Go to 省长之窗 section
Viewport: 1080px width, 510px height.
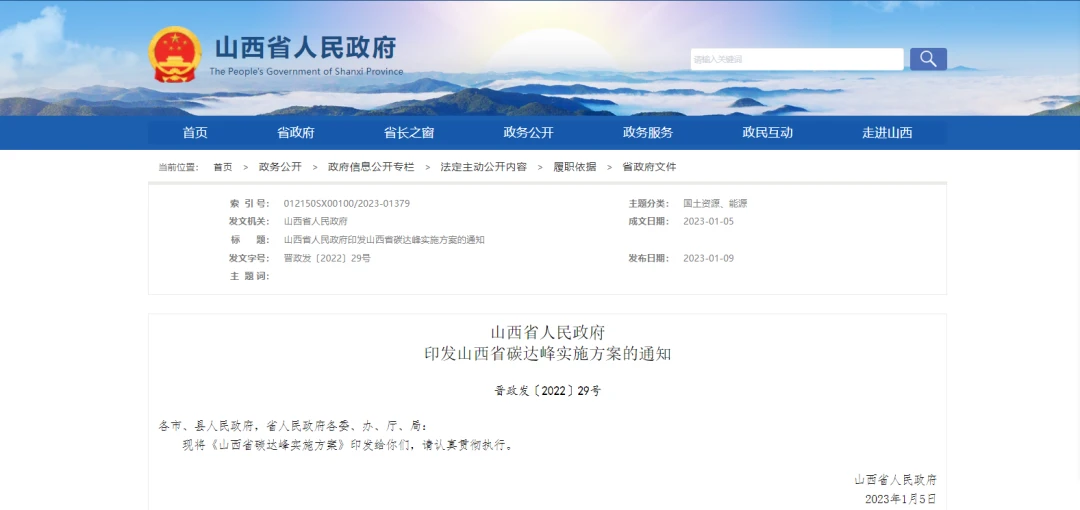click(x=409, y=133)
